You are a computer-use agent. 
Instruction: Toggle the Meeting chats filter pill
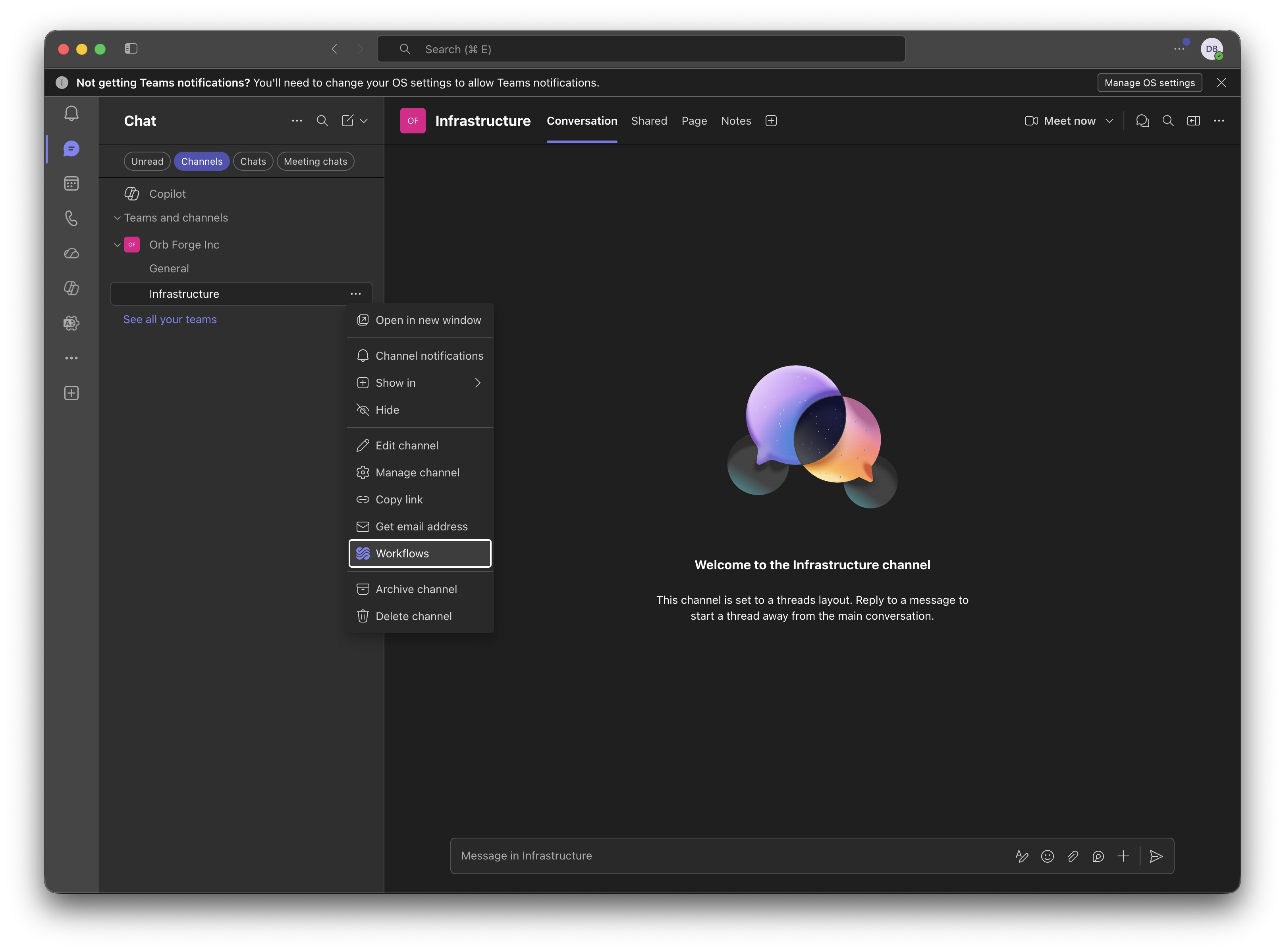(x=315, y=161)
